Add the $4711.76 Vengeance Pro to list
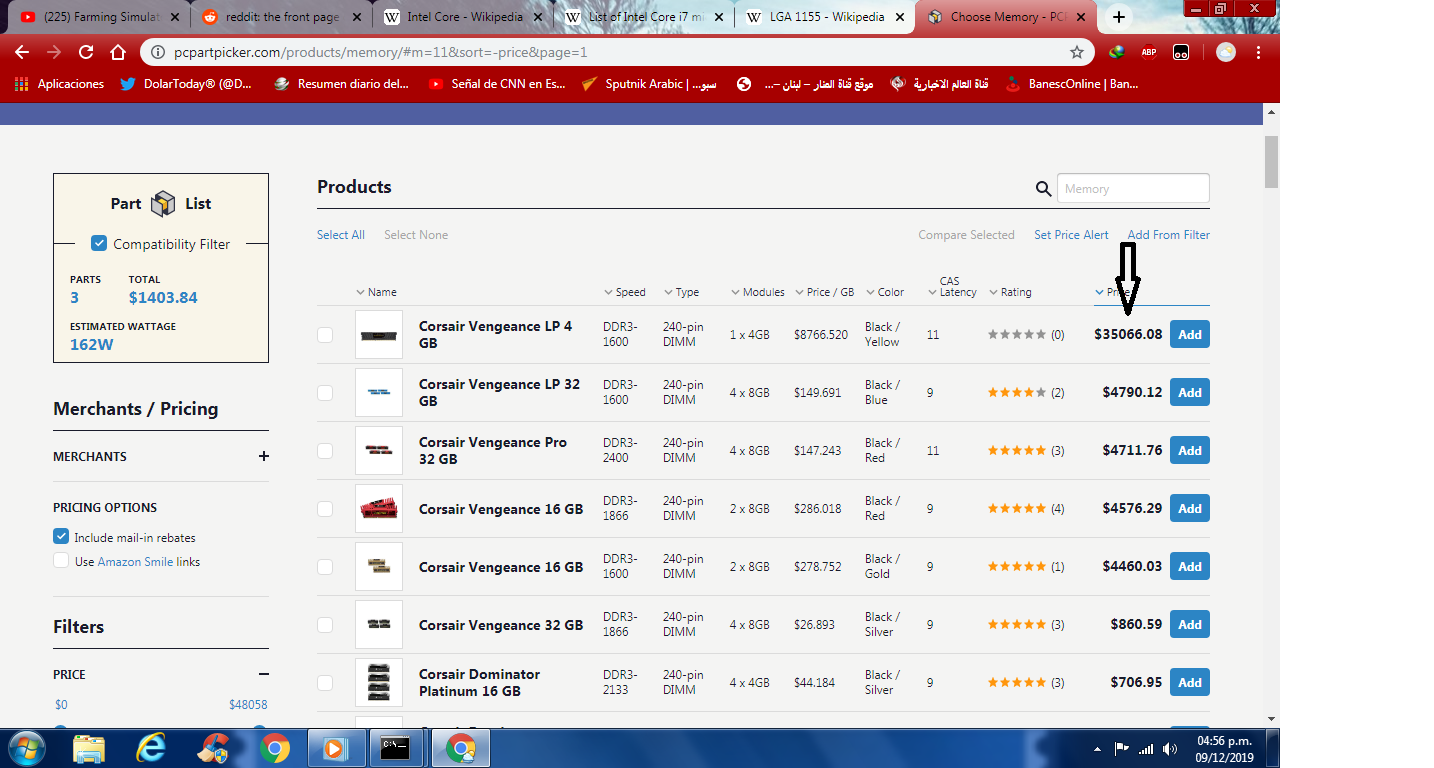Image resolution: width=1434 pixels, height=768 pixels. (1190, 451)
